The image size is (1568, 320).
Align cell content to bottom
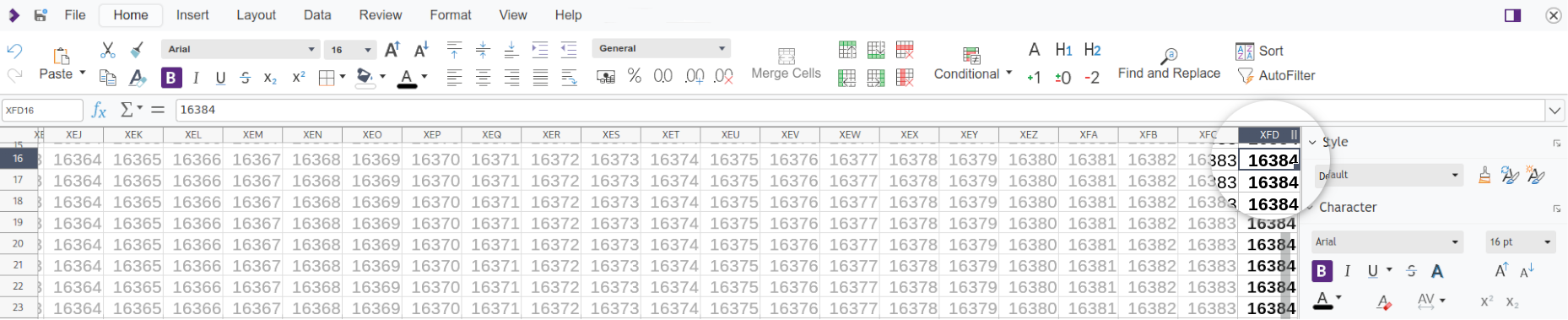[511, 49]
